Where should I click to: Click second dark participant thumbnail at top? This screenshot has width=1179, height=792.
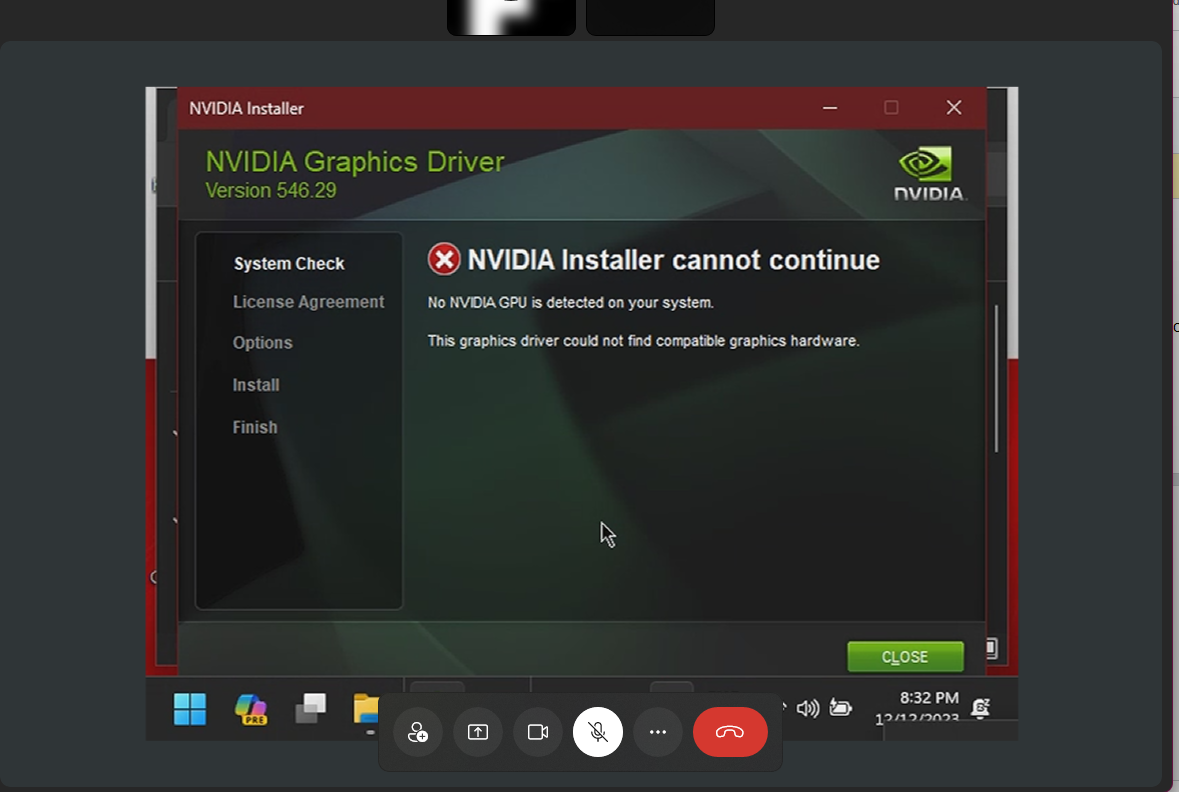point(650,17)
